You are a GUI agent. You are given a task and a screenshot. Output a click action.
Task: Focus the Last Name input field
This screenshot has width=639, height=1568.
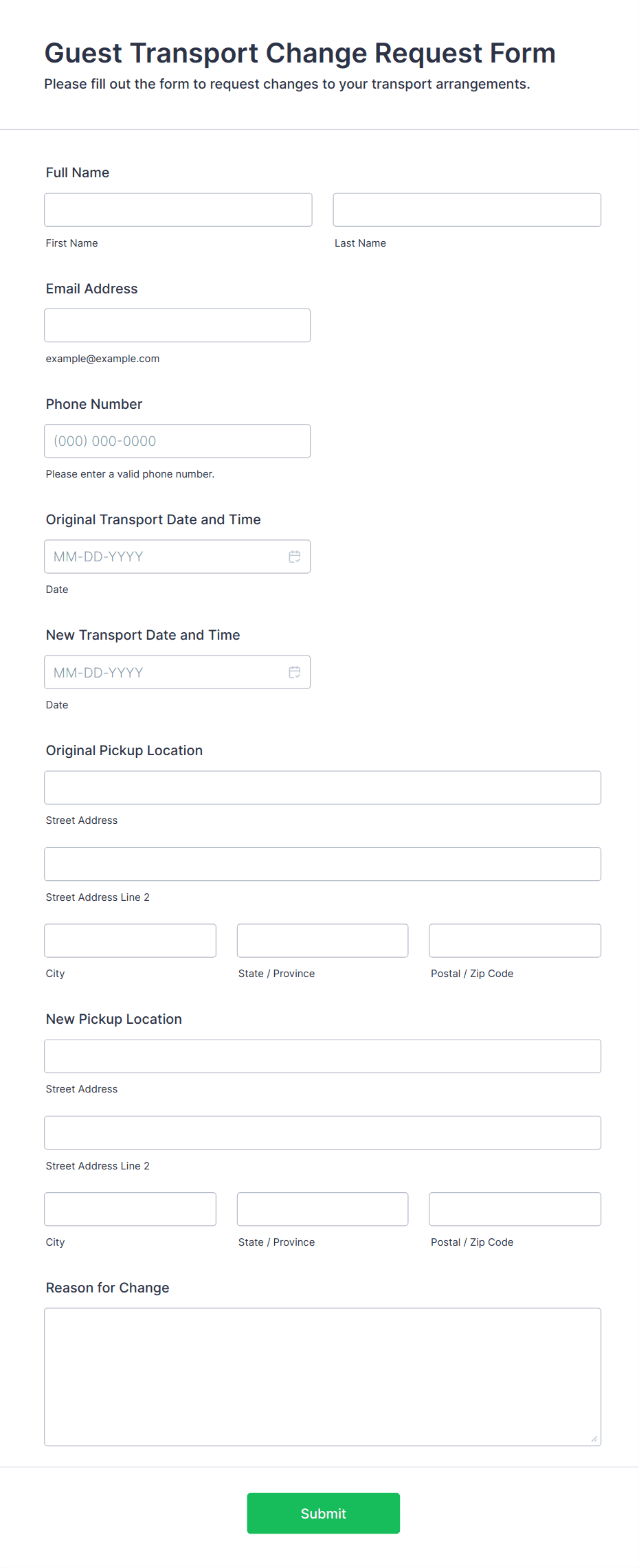point(467,210)
